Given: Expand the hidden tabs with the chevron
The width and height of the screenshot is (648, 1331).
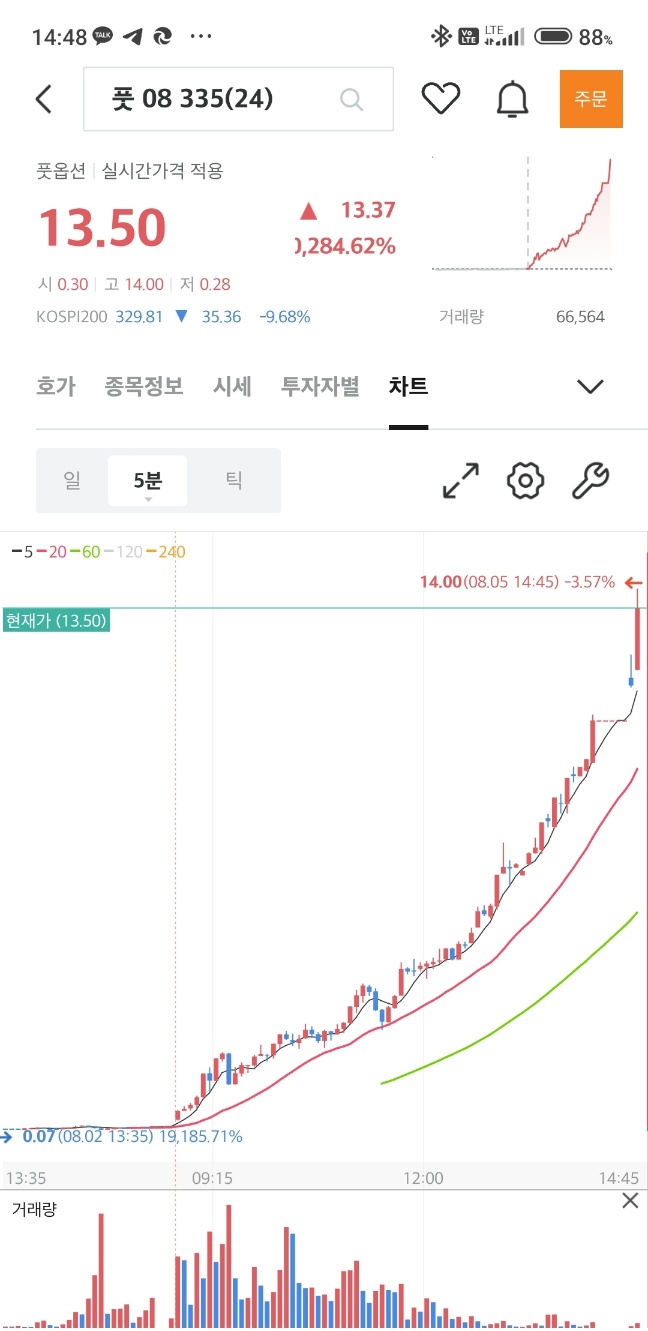Looking at the screenshot, I should click(x=590, y=387).
